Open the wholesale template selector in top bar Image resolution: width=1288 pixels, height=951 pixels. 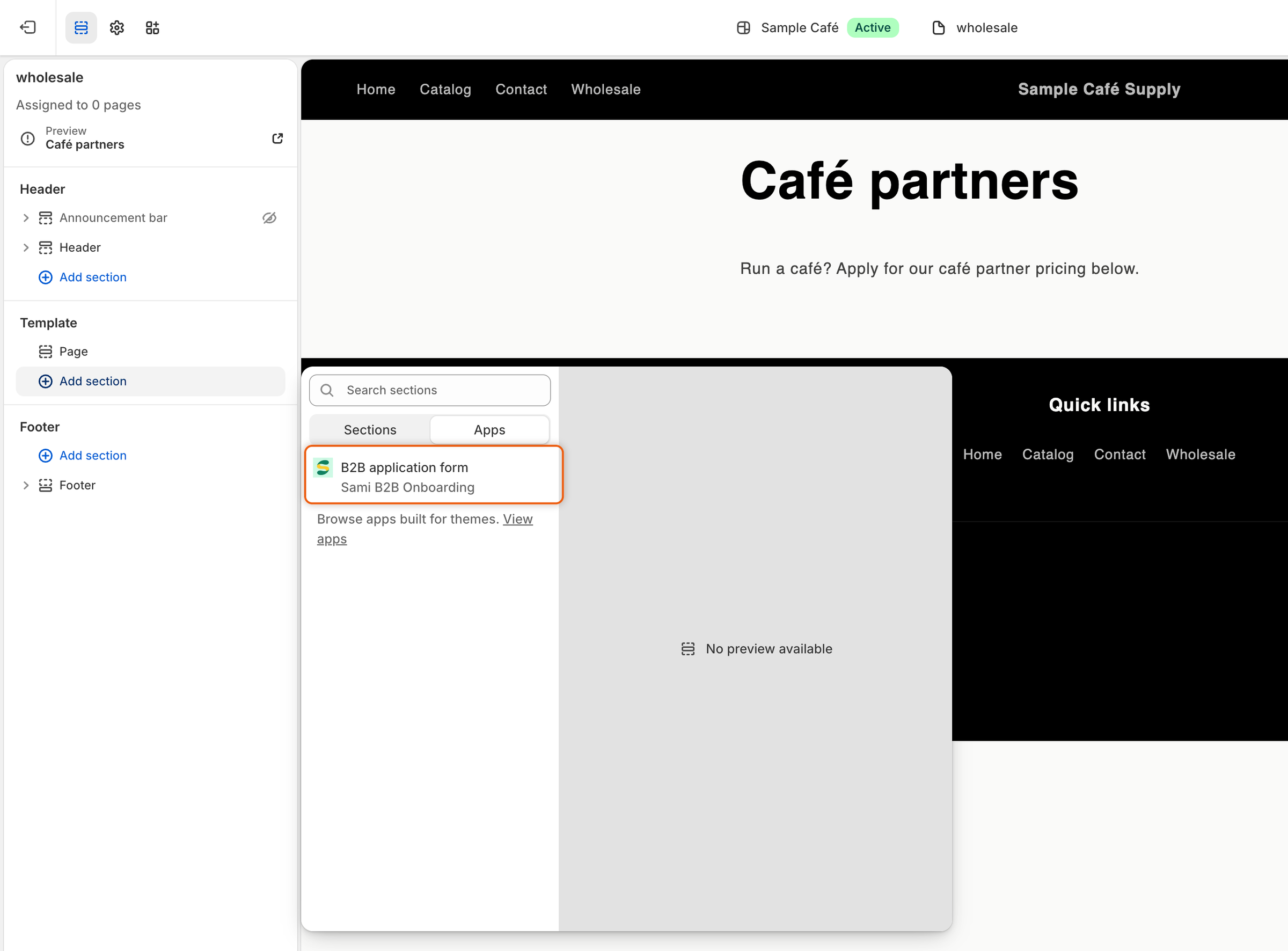click(975, 27)
